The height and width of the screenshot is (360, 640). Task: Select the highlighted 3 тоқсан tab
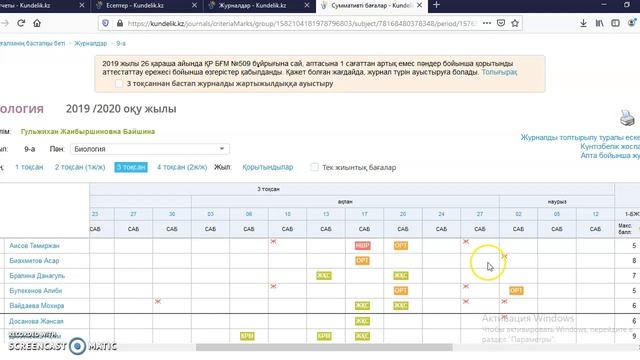pos(131,167)
